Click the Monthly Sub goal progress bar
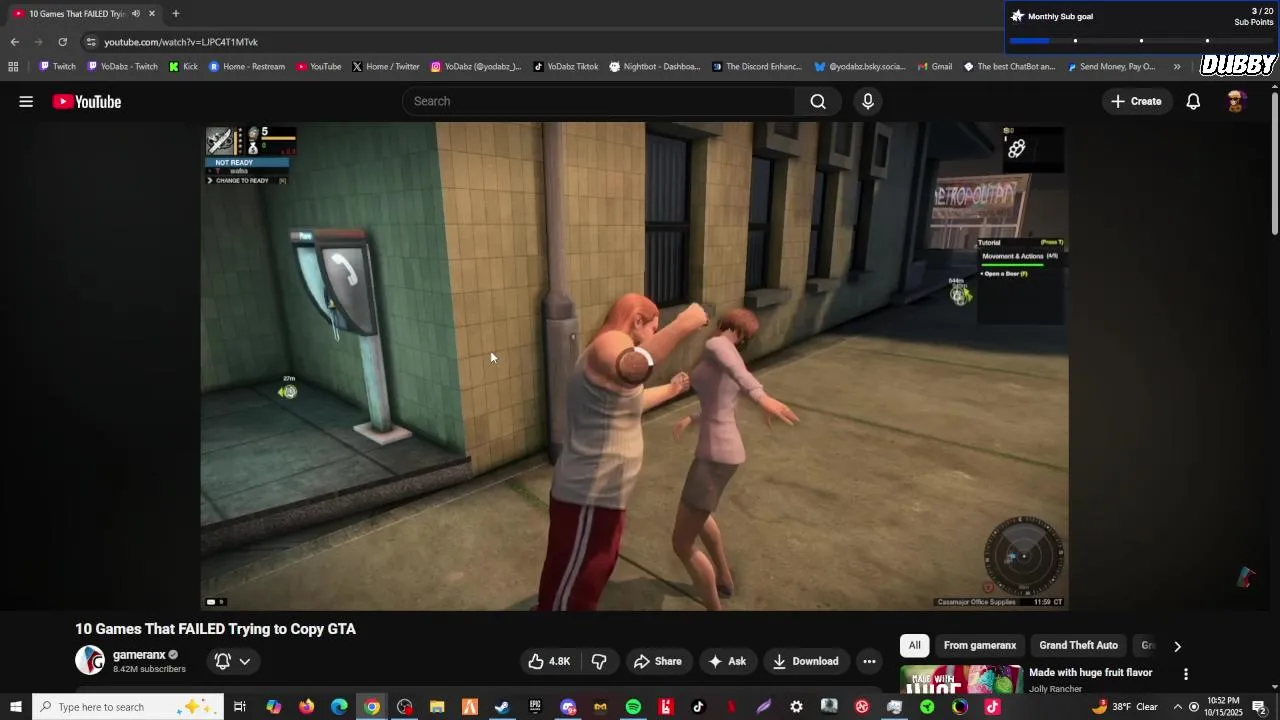This screenshot has width=1280, height=720. coord(1141,41)
